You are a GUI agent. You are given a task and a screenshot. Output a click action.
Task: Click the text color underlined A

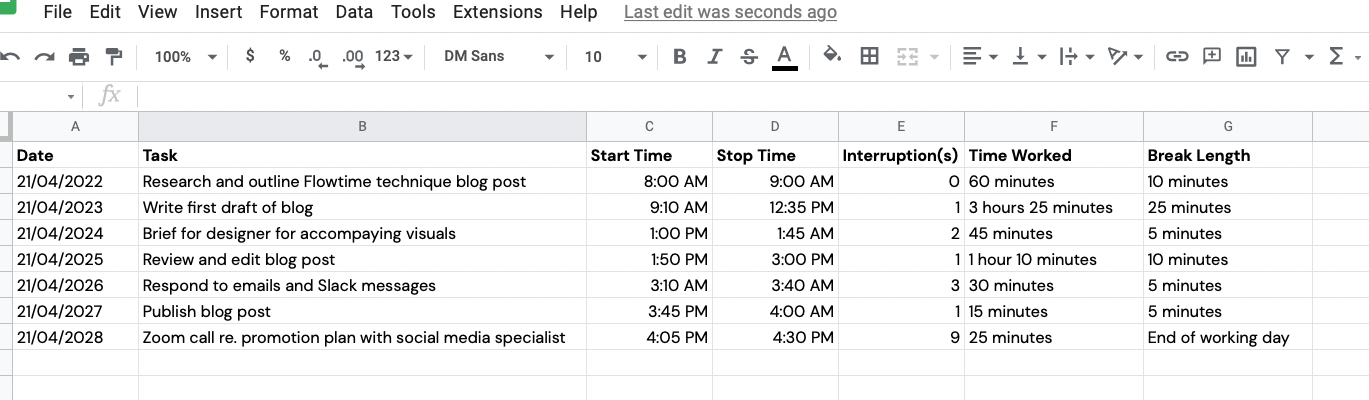tap(785, 57)
